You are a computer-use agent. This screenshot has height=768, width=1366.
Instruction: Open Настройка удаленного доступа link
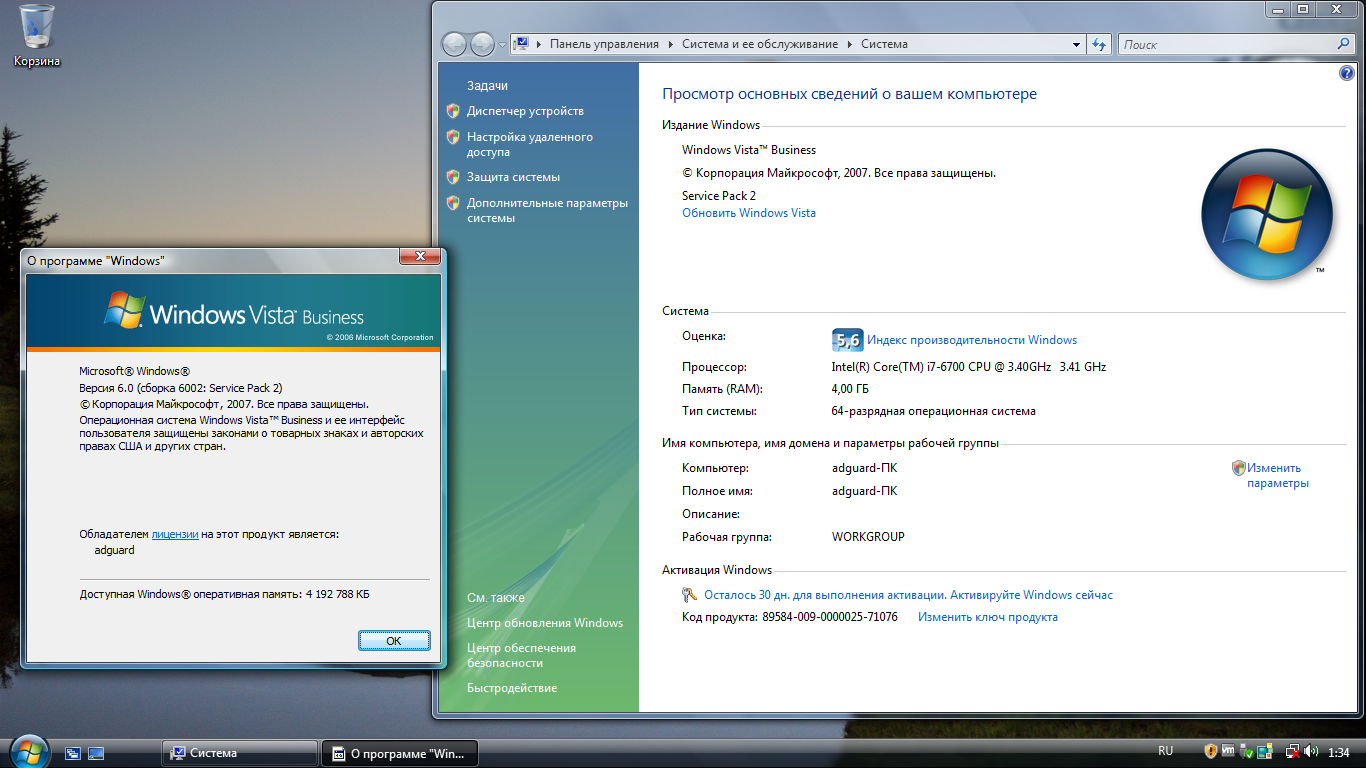click(x=530, y=145)
